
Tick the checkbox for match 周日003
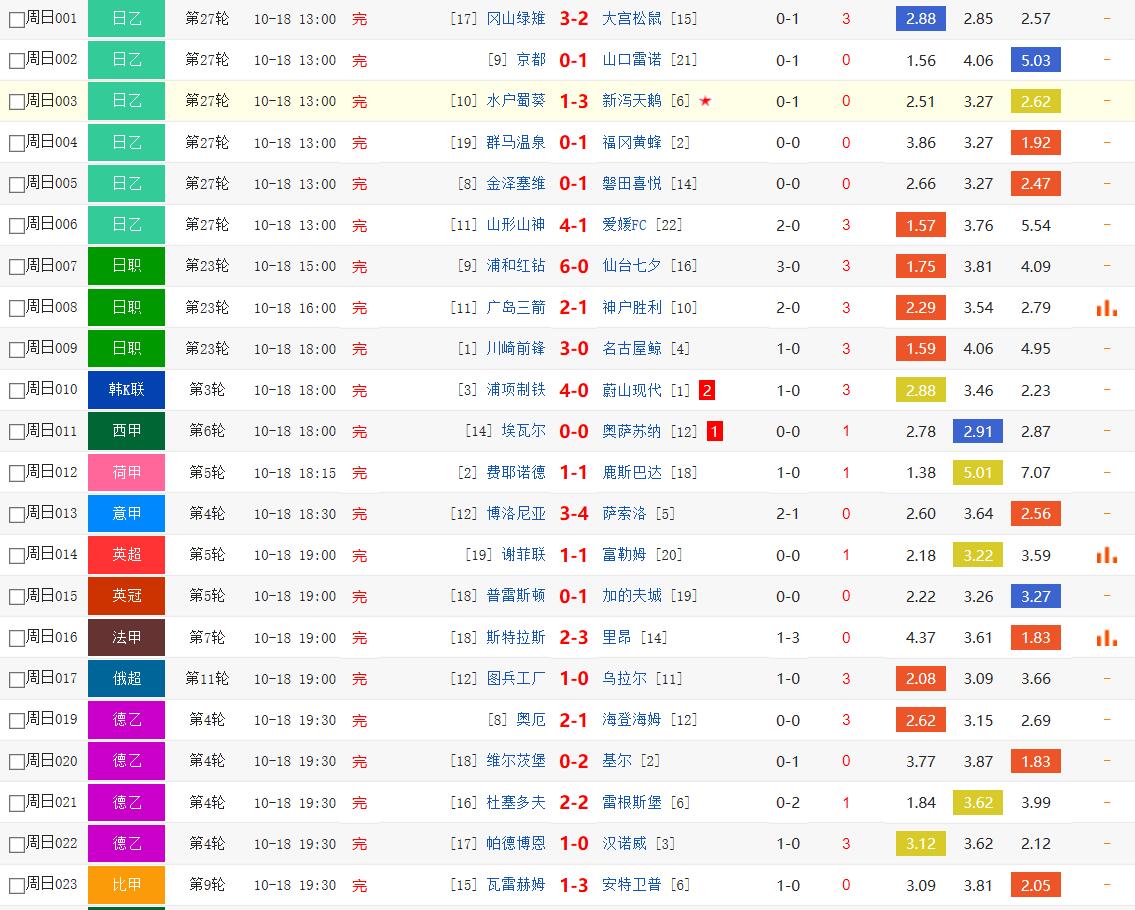coord(17,102)
